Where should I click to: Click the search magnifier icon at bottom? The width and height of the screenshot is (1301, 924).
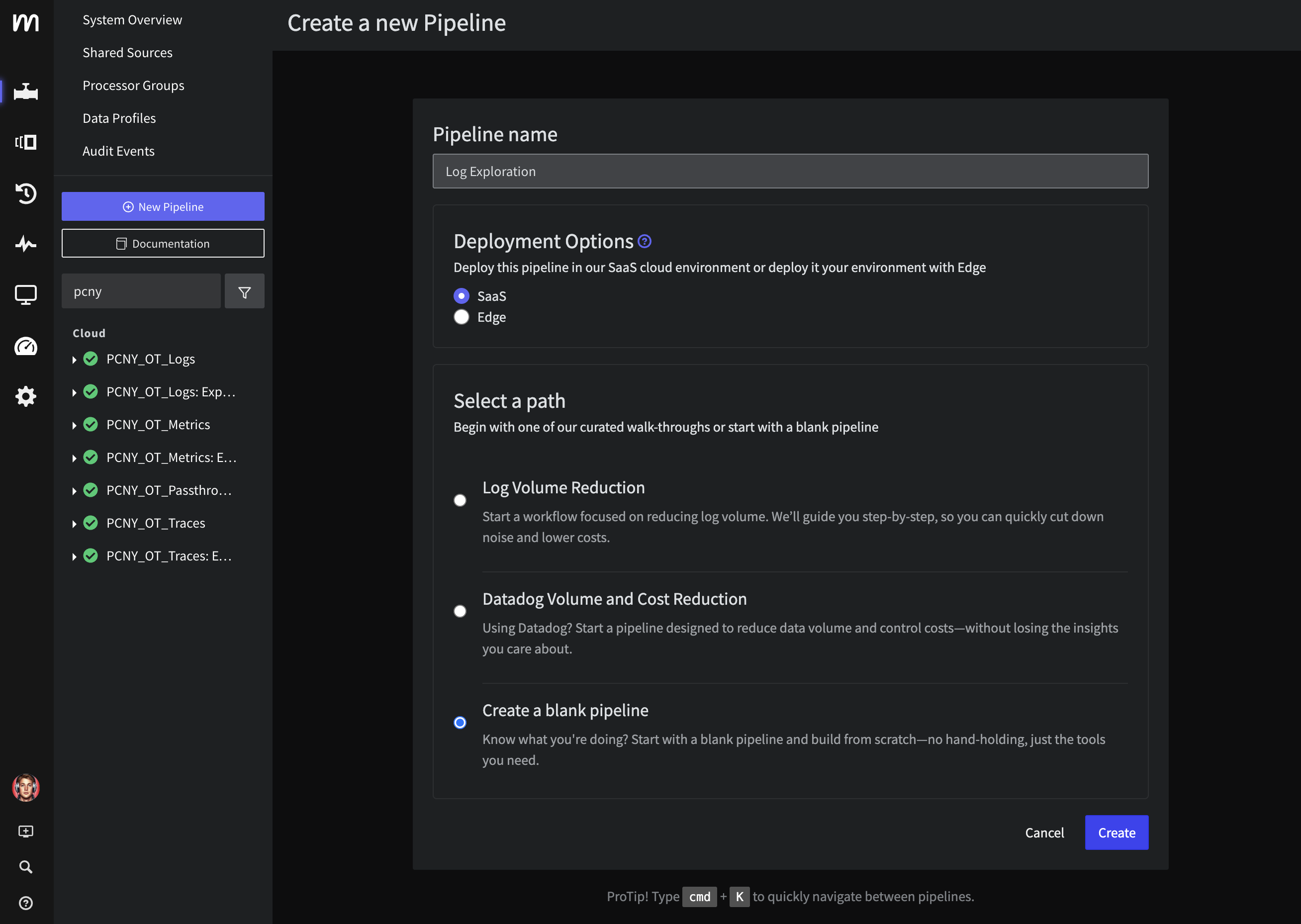pos(25,866)
